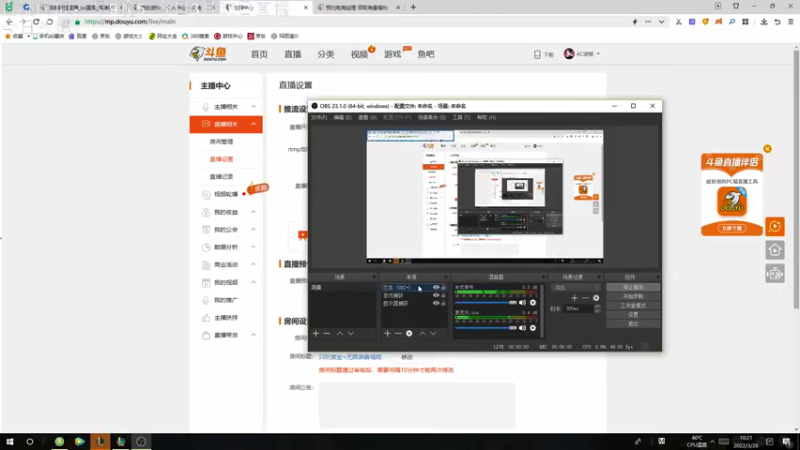
Task: Expand the 我的公会 sidebar section
Action: [254, 230]
